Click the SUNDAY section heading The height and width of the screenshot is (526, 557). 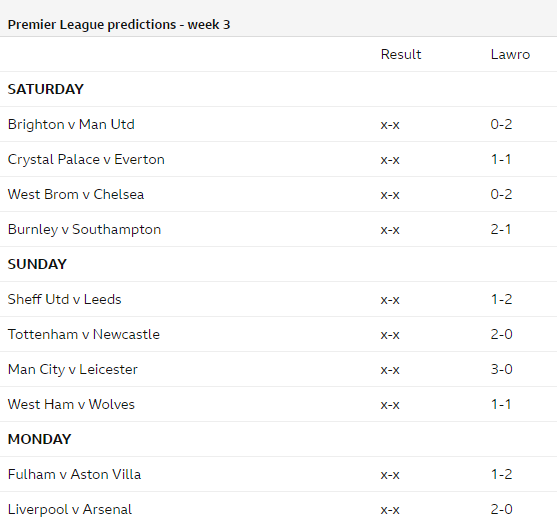[x=37, y=264]
